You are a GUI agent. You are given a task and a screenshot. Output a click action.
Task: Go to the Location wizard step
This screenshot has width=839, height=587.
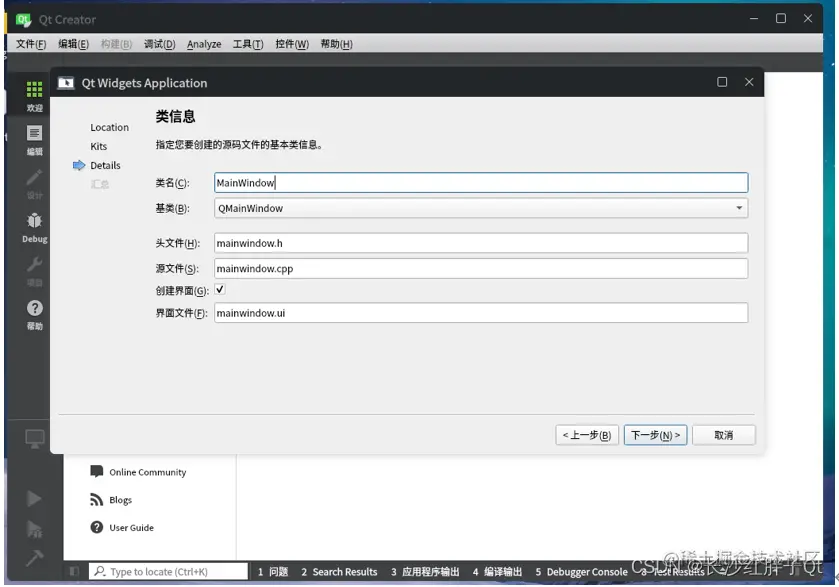(x=108, y=127)
